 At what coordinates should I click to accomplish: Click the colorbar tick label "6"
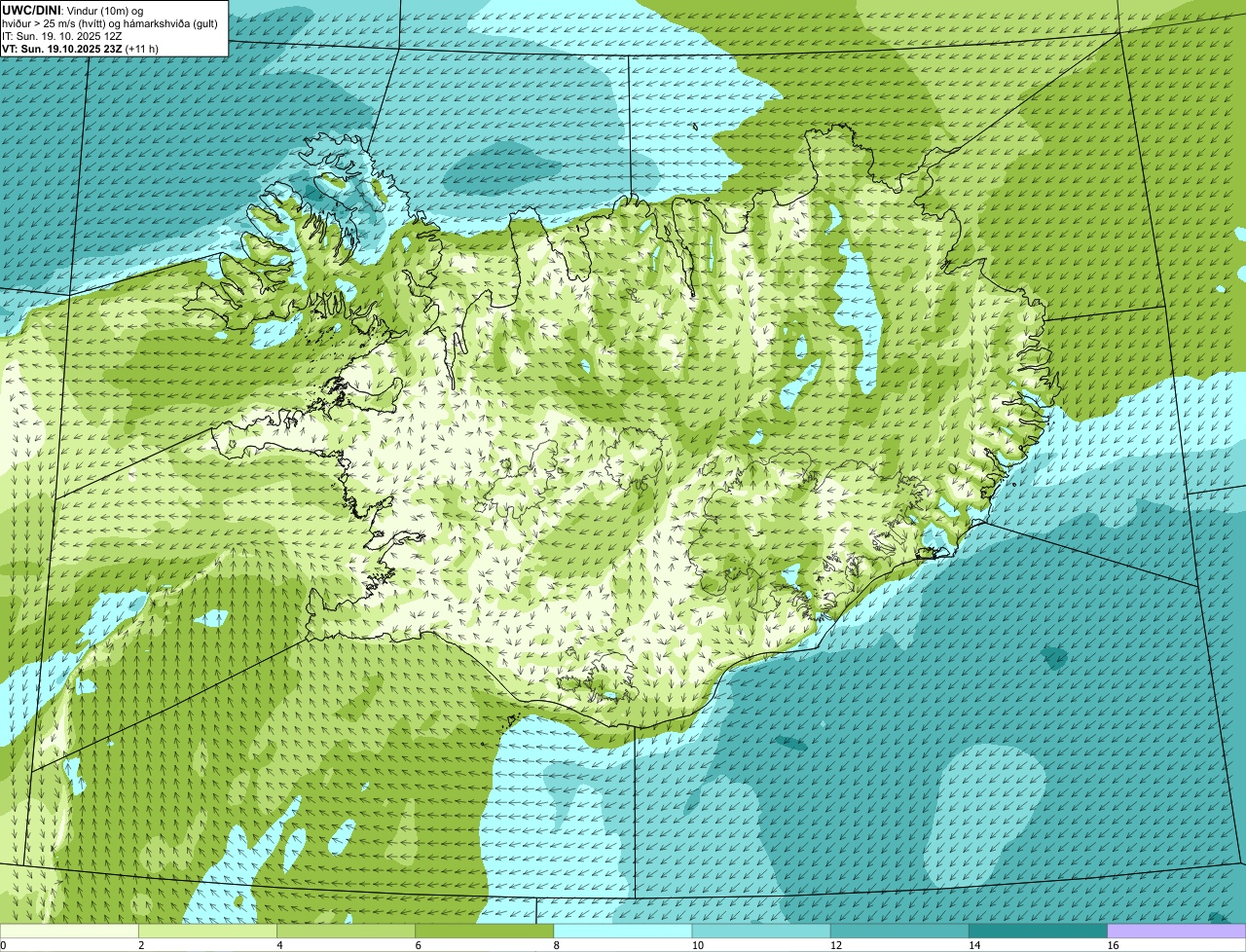(418, 945)
